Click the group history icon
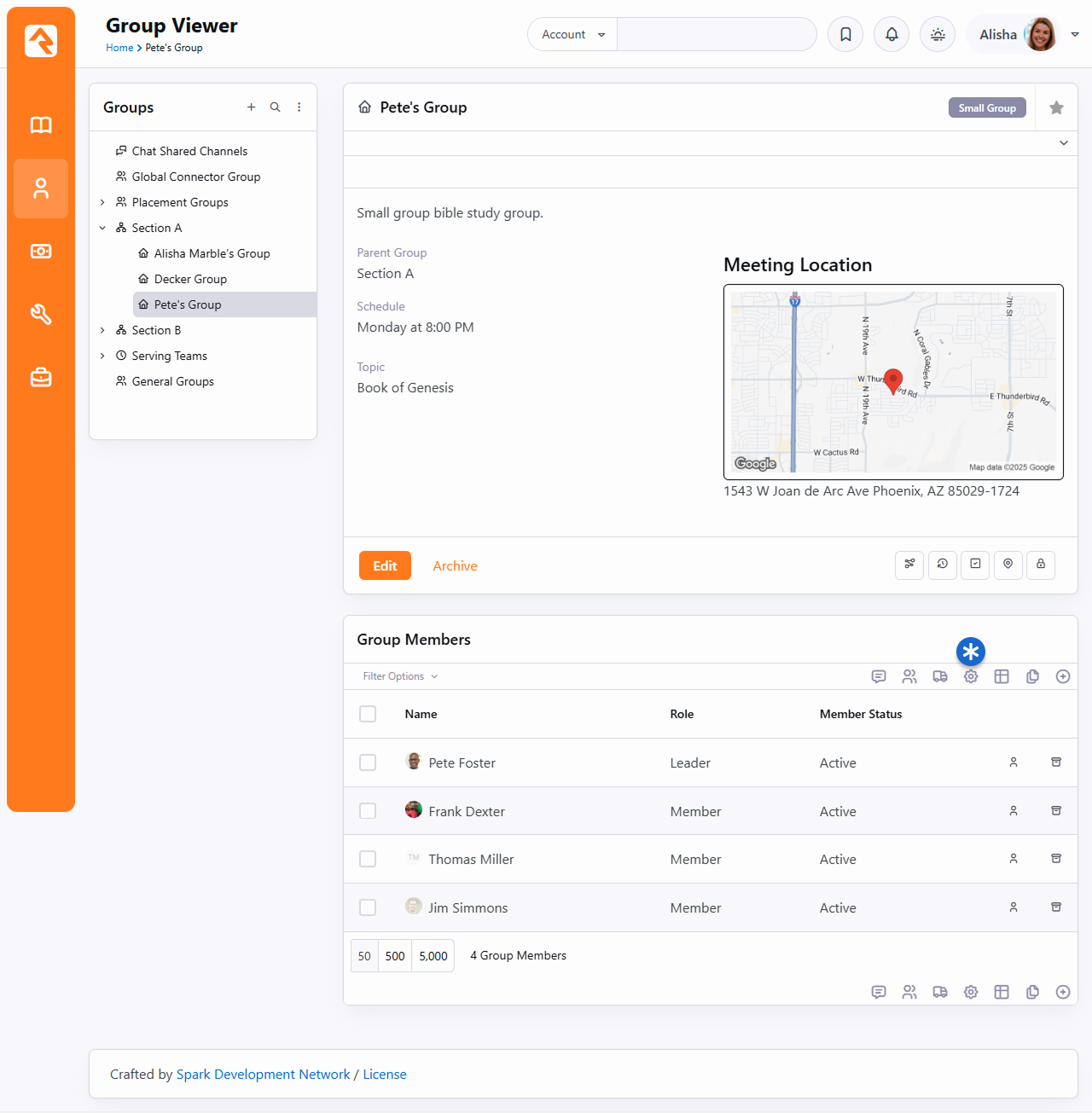 point(942,565)
